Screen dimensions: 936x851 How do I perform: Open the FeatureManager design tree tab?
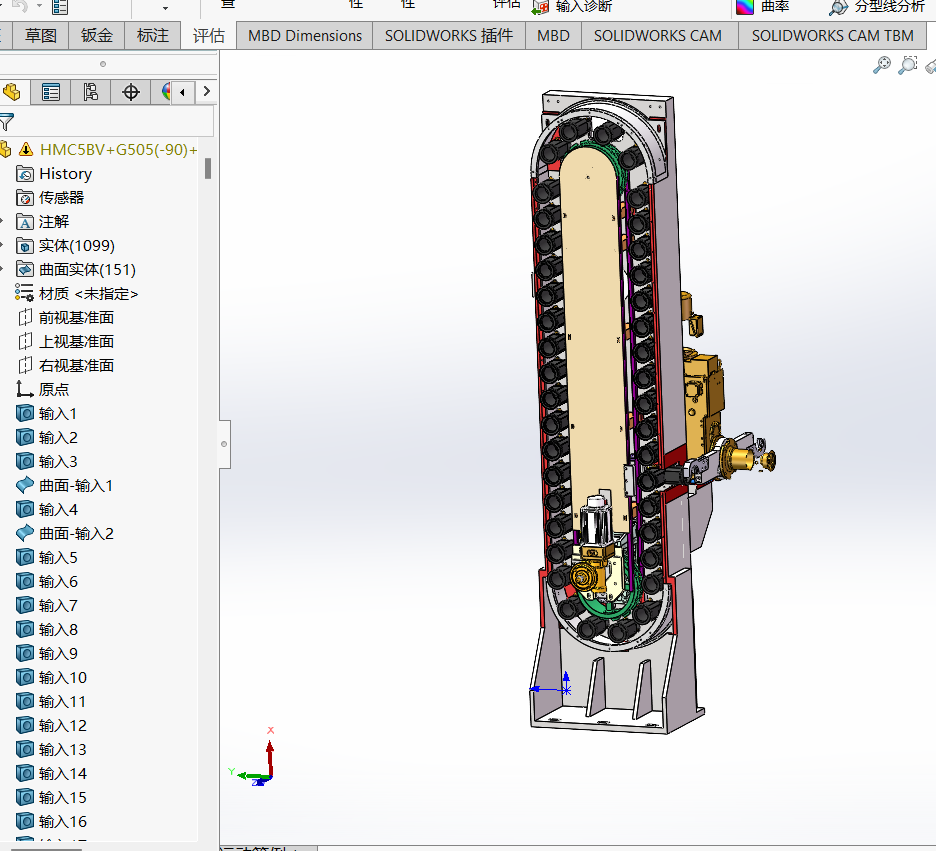(12, 93)
